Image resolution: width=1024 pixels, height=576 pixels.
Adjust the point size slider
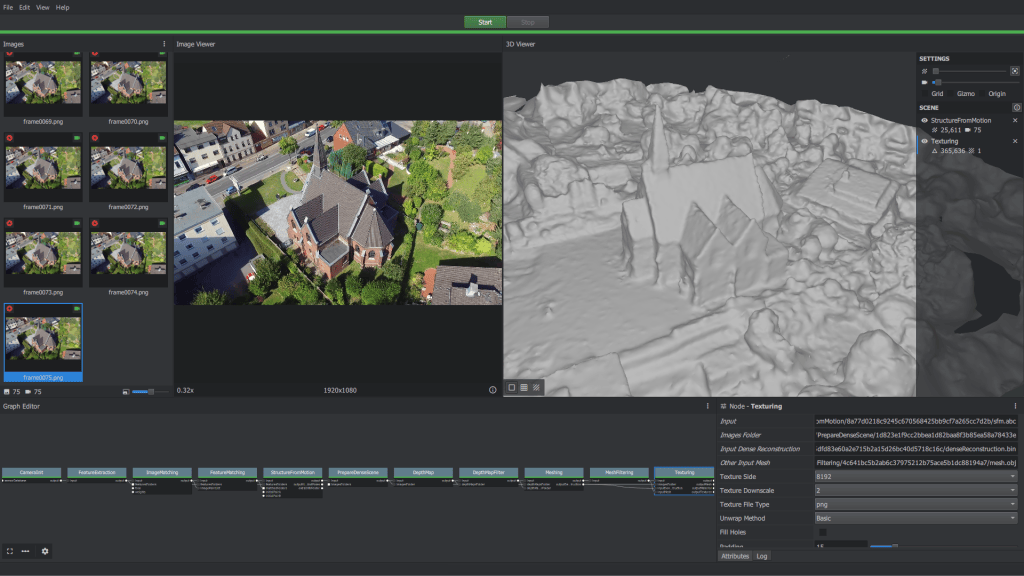tap(970, 71)
